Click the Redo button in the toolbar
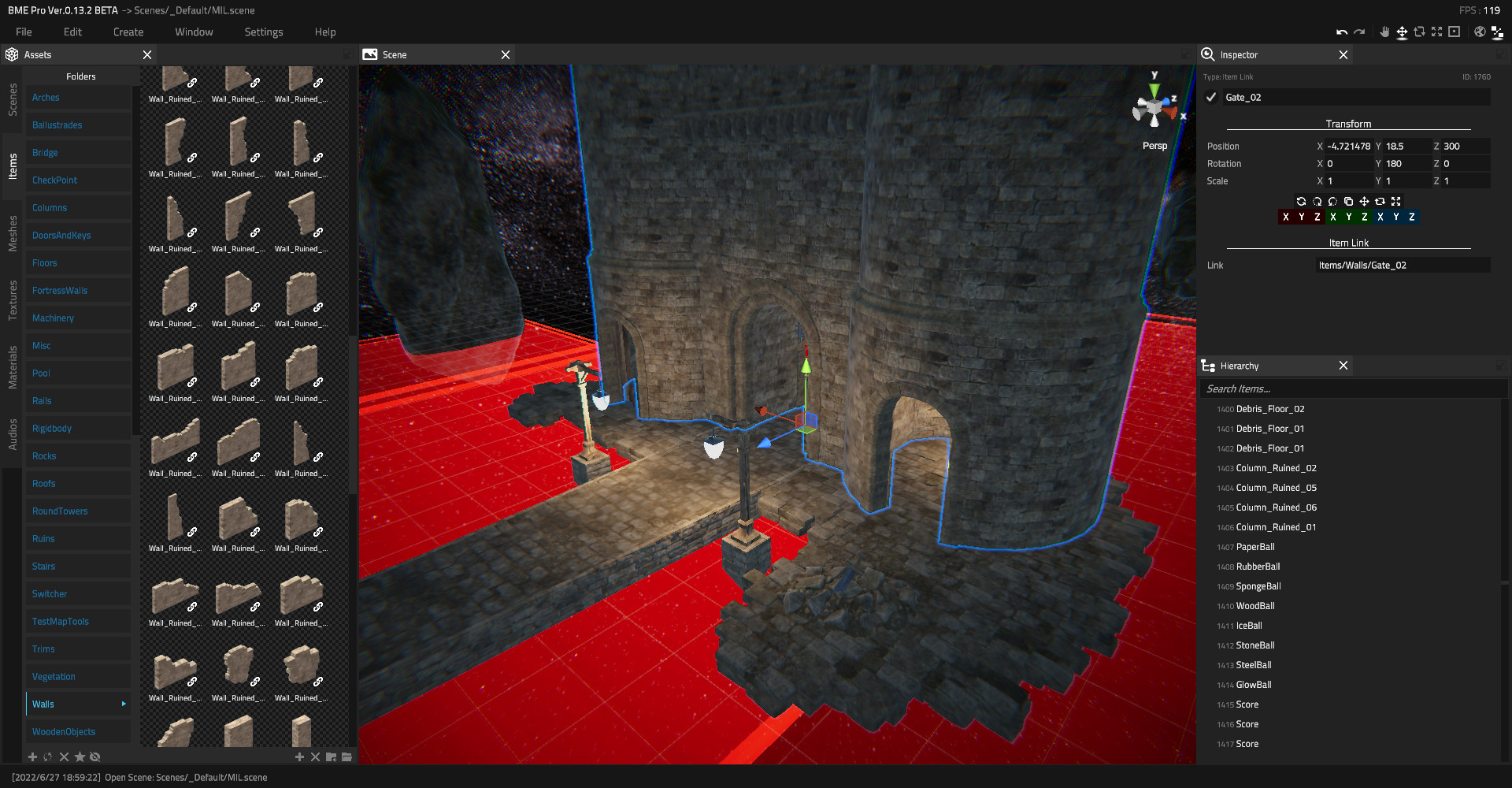Screen dimensions: 1512x788 pos(1359,32)
